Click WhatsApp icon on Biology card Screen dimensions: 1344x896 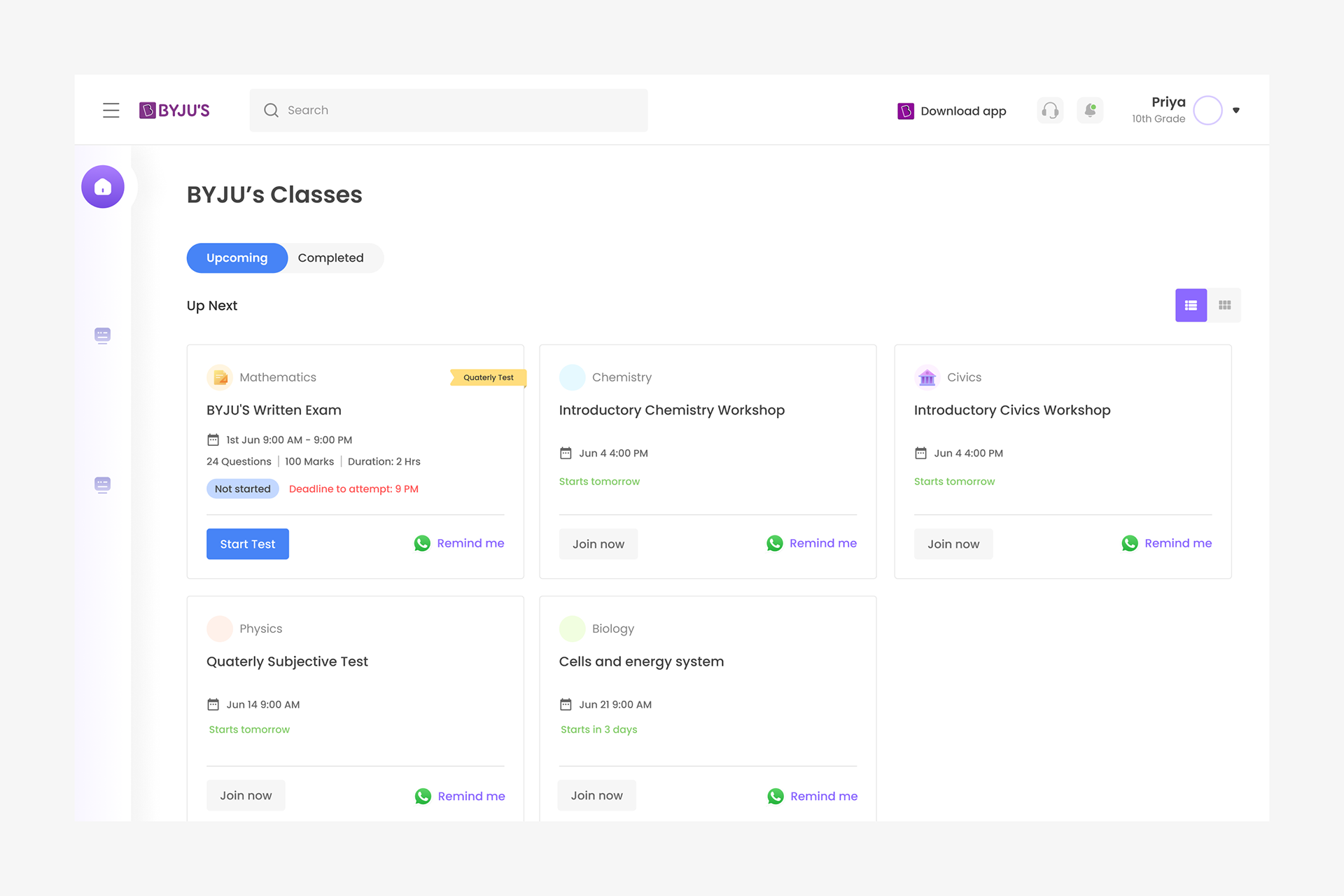[x=776, y=796]
